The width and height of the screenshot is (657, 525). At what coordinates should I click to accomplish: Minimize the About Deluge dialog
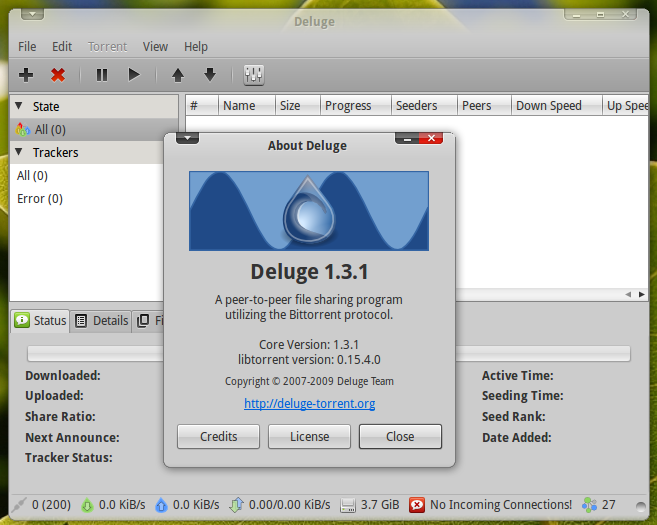point(407,138)
